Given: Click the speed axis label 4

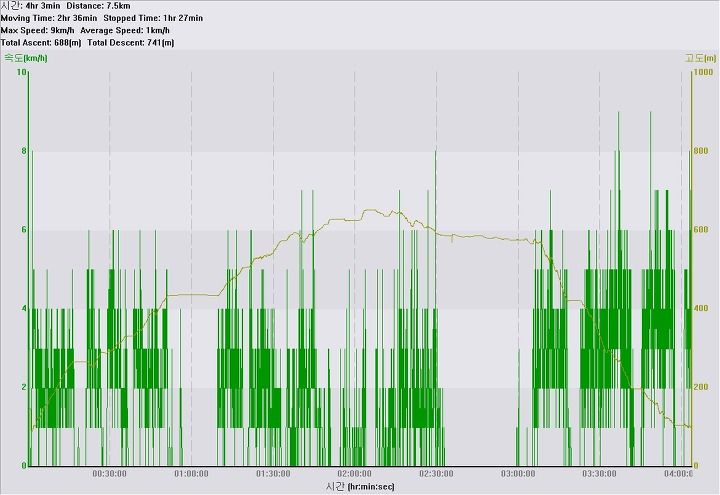Looking at the screenshot, I should [24, 309].
